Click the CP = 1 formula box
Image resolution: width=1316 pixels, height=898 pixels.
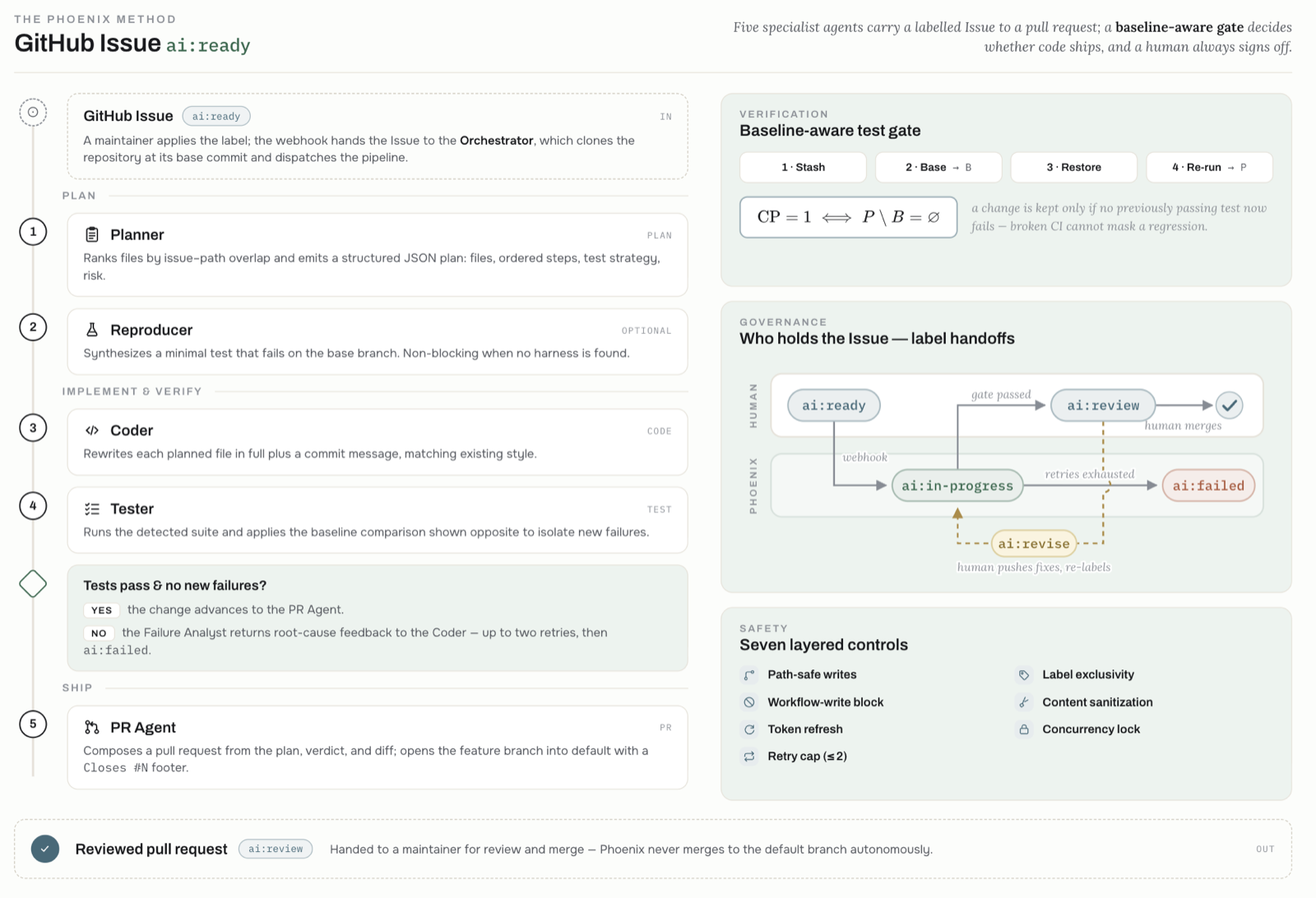point(848,217)
